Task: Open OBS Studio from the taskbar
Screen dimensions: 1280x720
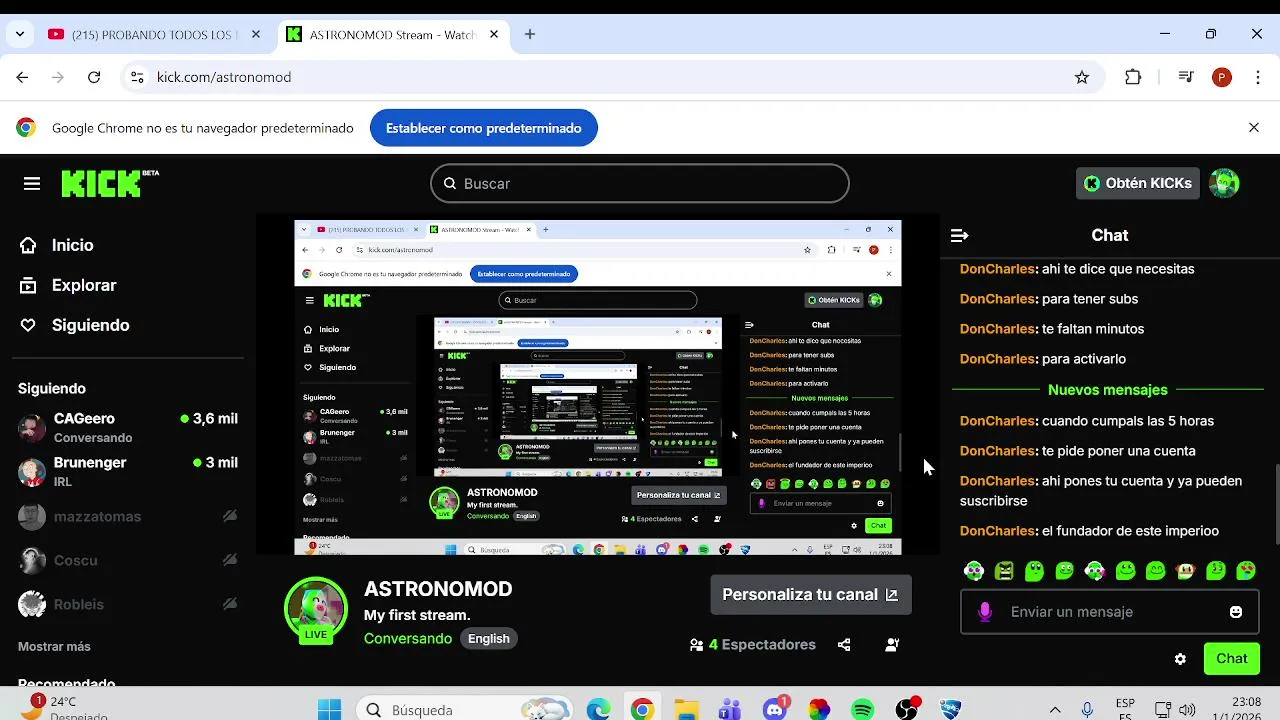Action: coord(907,710)
